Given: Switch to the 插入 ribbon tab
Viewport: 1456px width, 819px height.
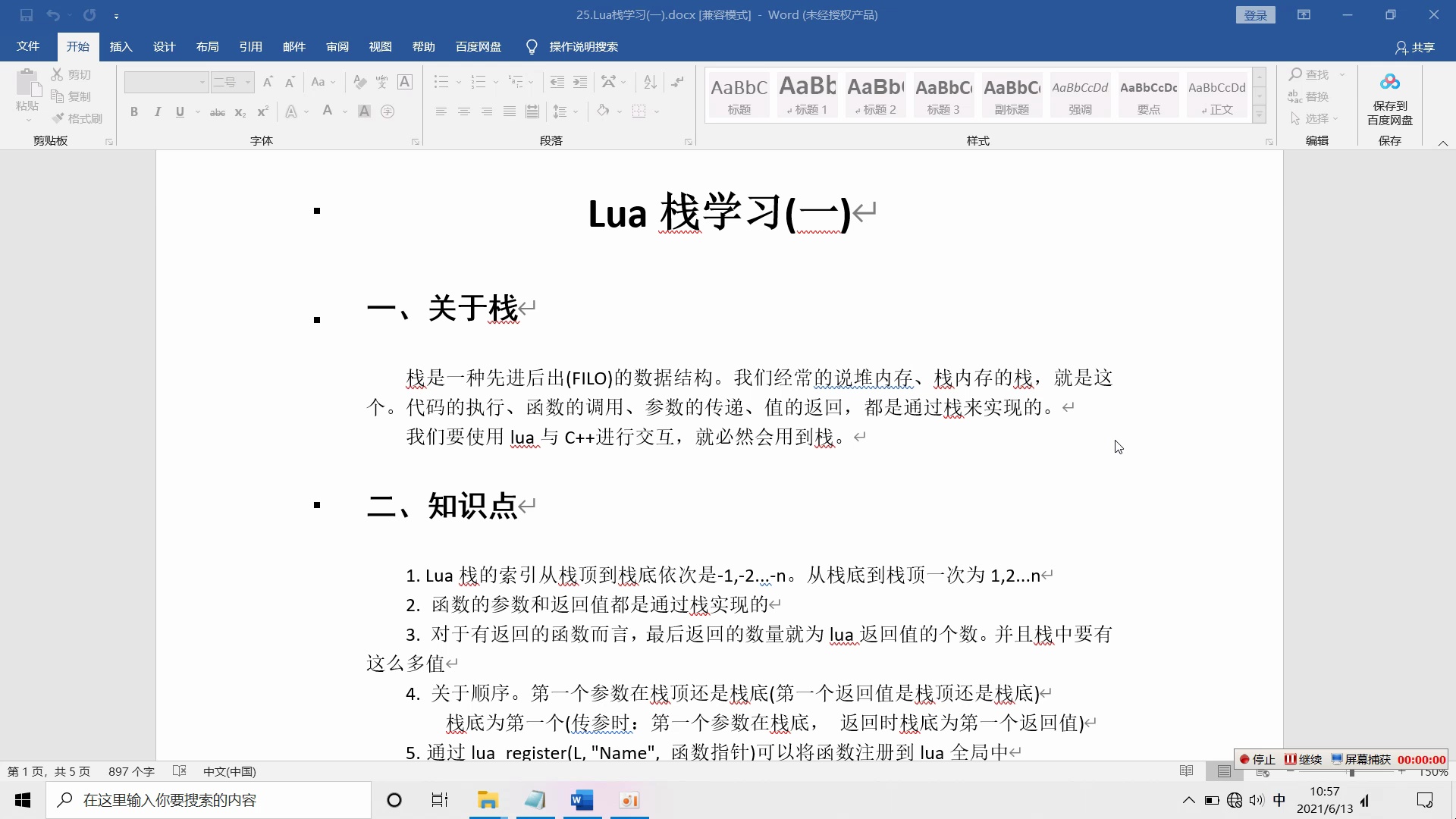Looking at the screenshot, I should click(x=121, y=46).
